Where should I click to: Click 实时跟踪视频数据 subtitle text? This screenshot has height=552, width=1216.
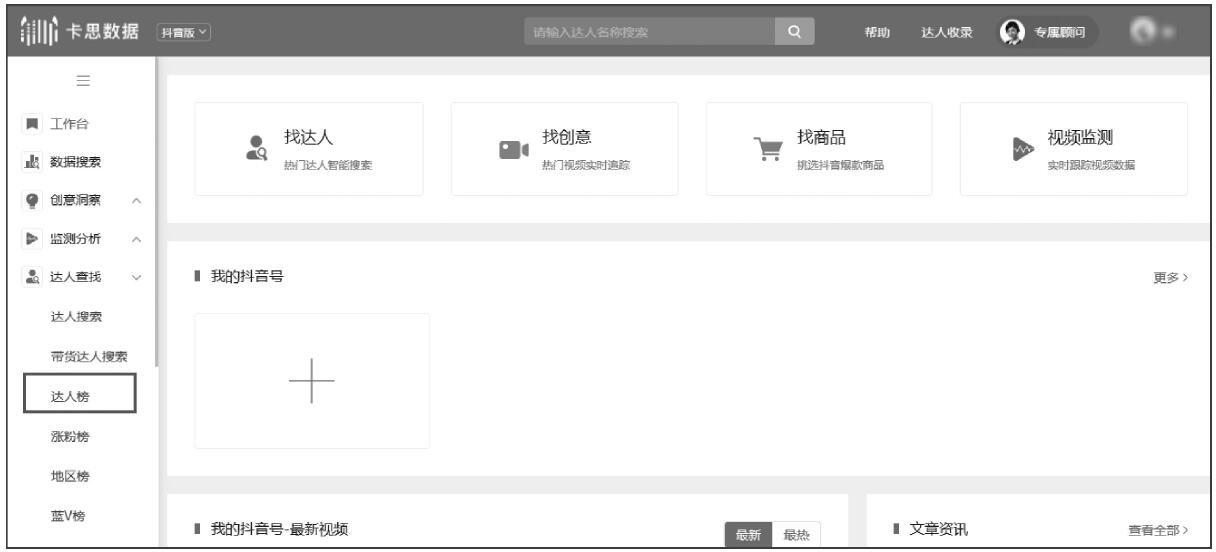[x=1091, y=165]
